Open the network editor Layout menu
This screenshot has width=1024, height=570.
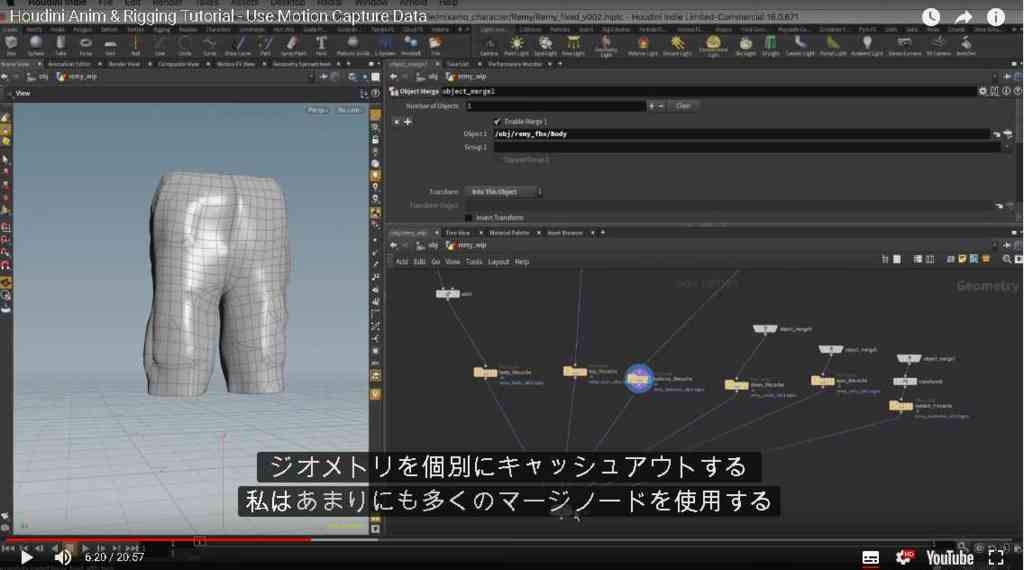pos(498,261)
